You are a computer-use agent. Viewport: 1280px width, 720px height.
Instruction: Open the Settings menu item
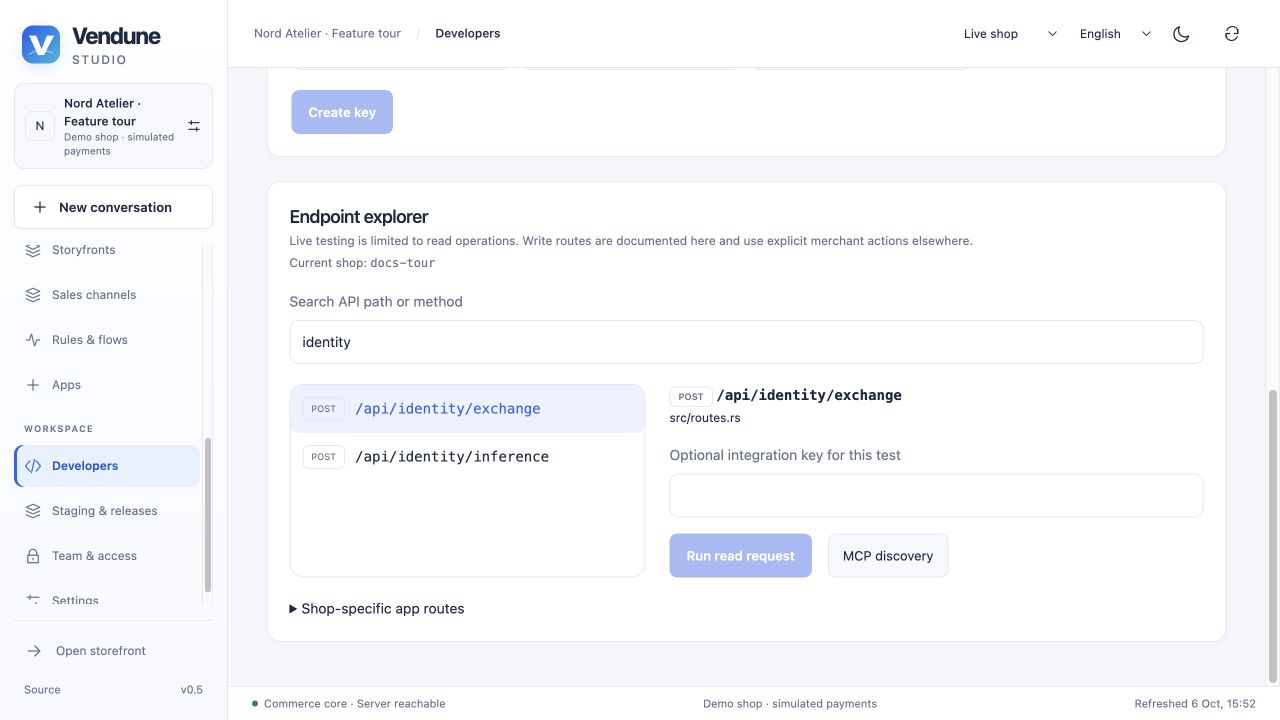pos(107,600)
